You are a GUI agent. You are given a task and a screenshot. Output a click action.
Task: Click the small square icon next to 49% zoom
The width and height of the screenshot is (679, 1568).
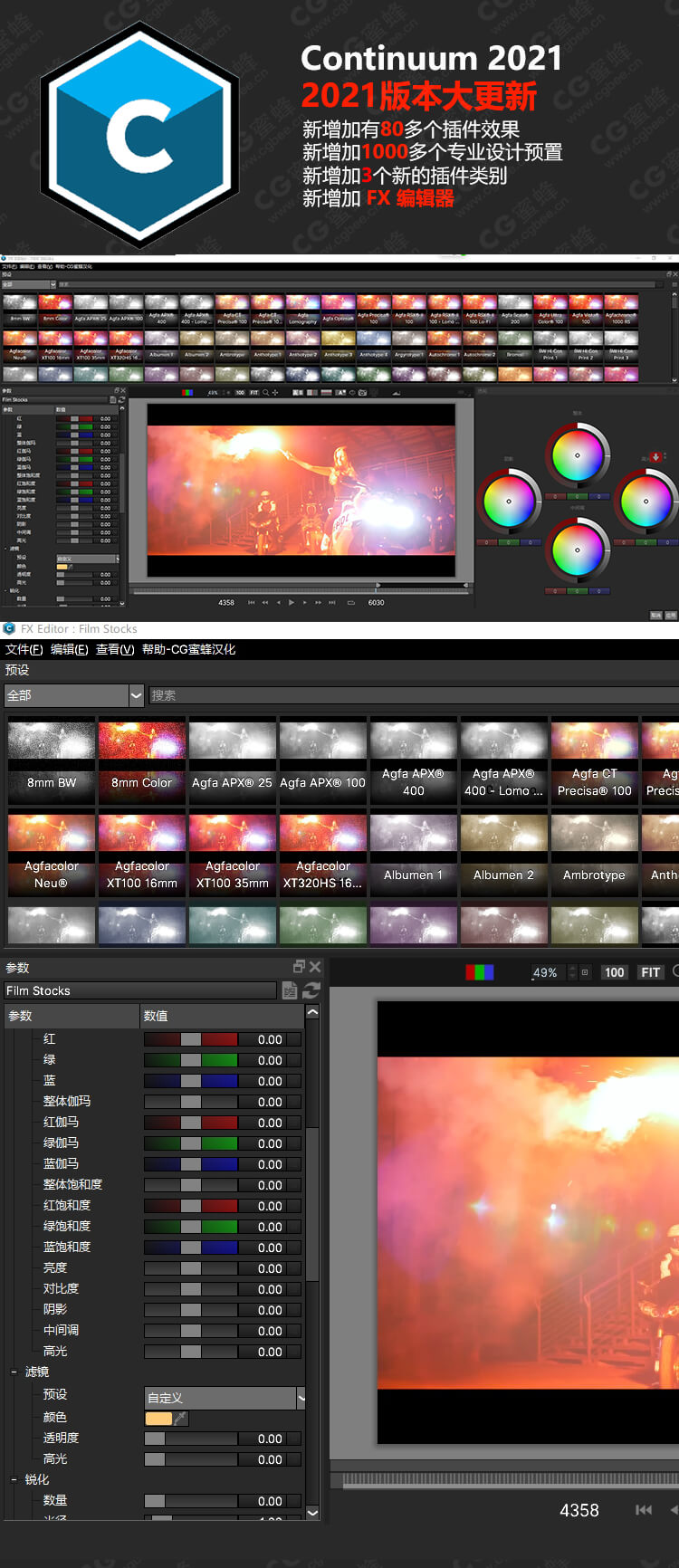click(585, 972)
